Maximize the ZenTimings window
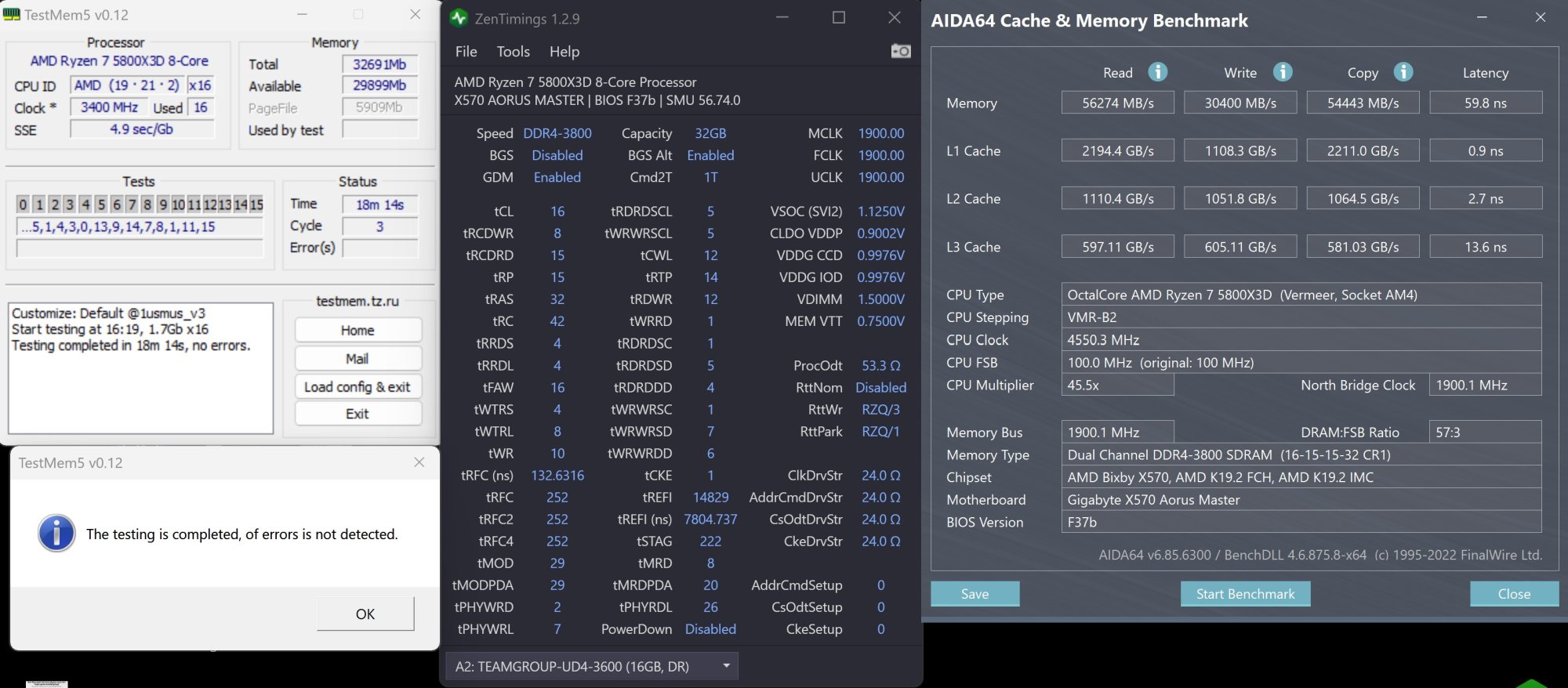1568x688 pixels. click(839, 17)
